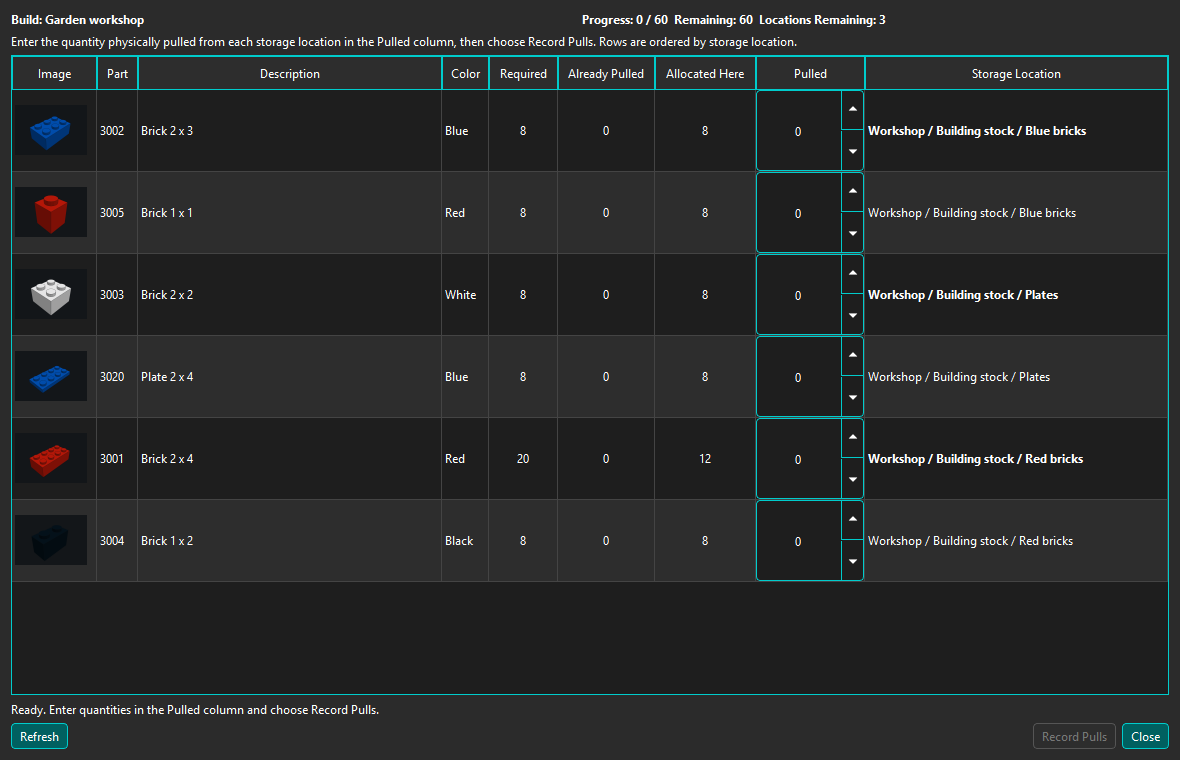
Task: Increase pulled quantity for Brick 1 x 2
Action: click(852, 520)
